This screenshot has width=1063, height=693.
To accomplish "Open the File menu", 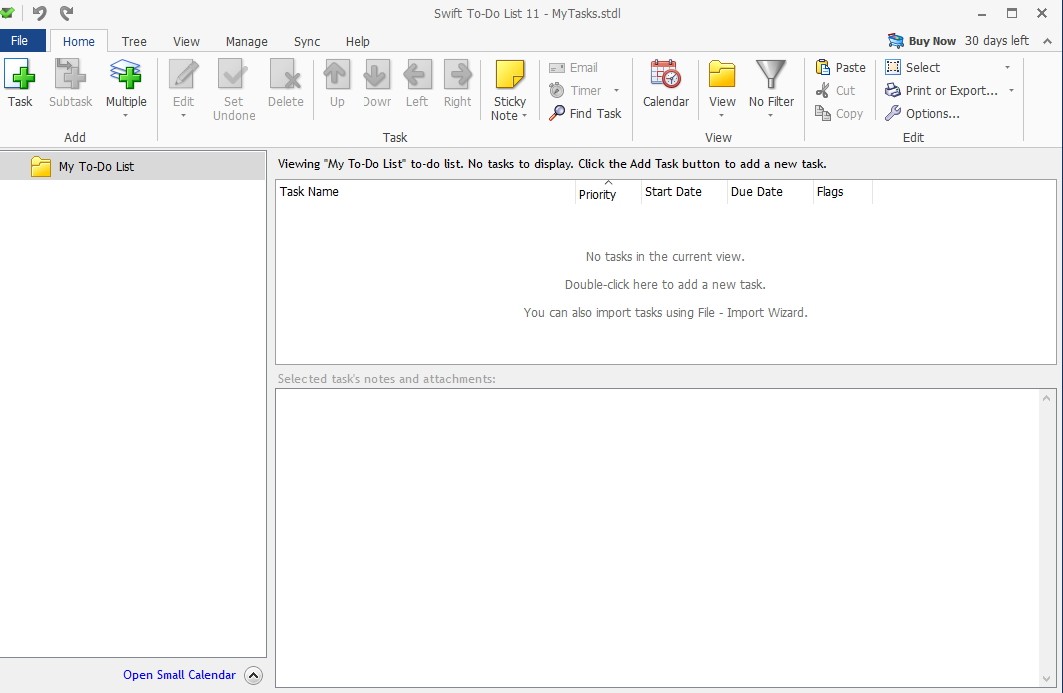I will [x=20, y=41].
